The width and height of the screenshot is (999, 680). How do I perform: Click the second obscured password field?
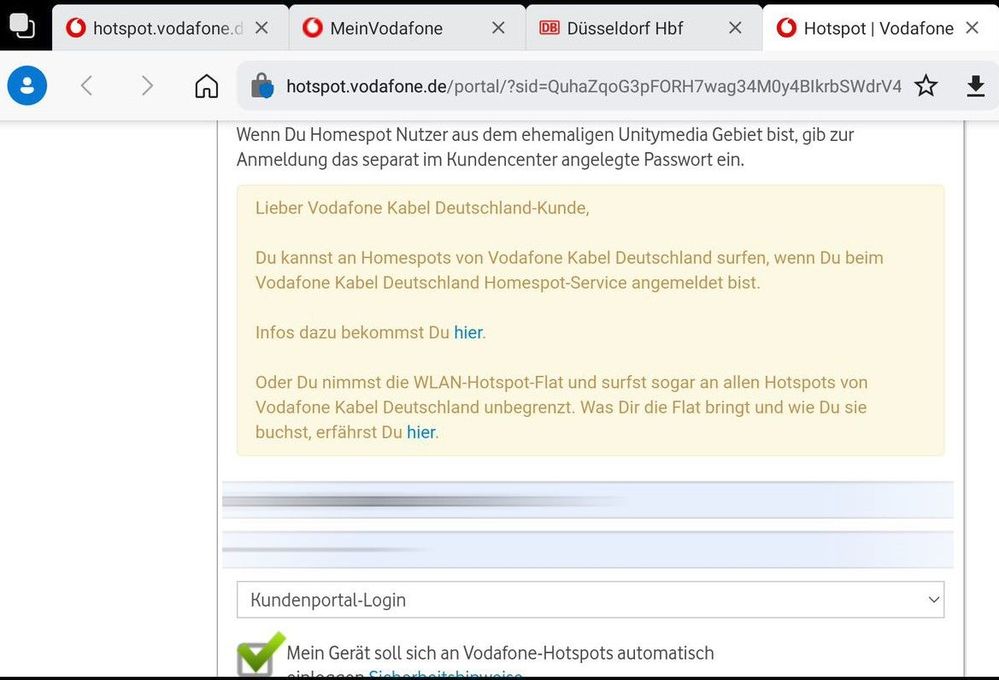[587, 549]
